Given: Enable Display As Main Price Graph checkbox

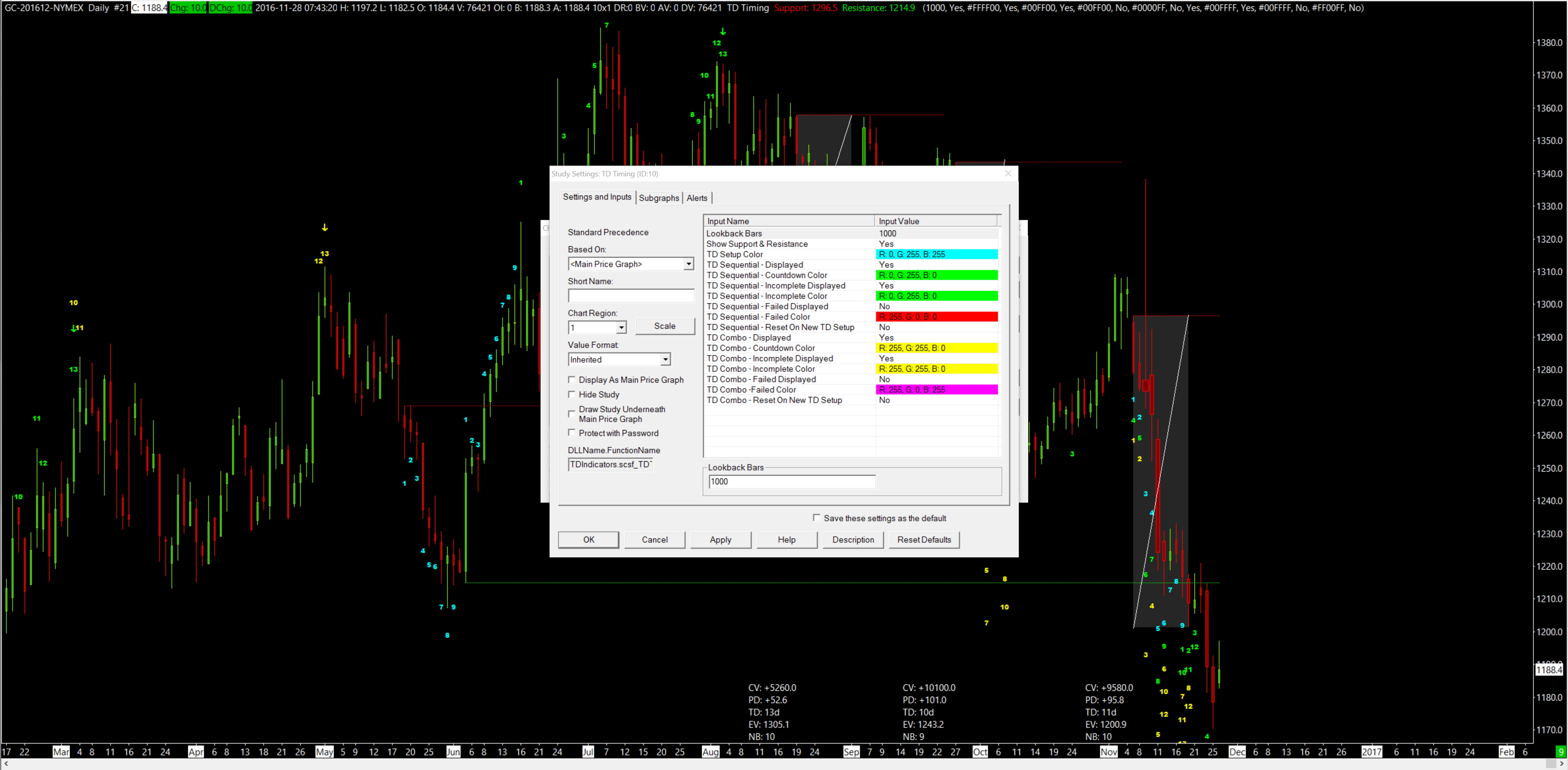Looking at the screenshot, I should point(572,380).
